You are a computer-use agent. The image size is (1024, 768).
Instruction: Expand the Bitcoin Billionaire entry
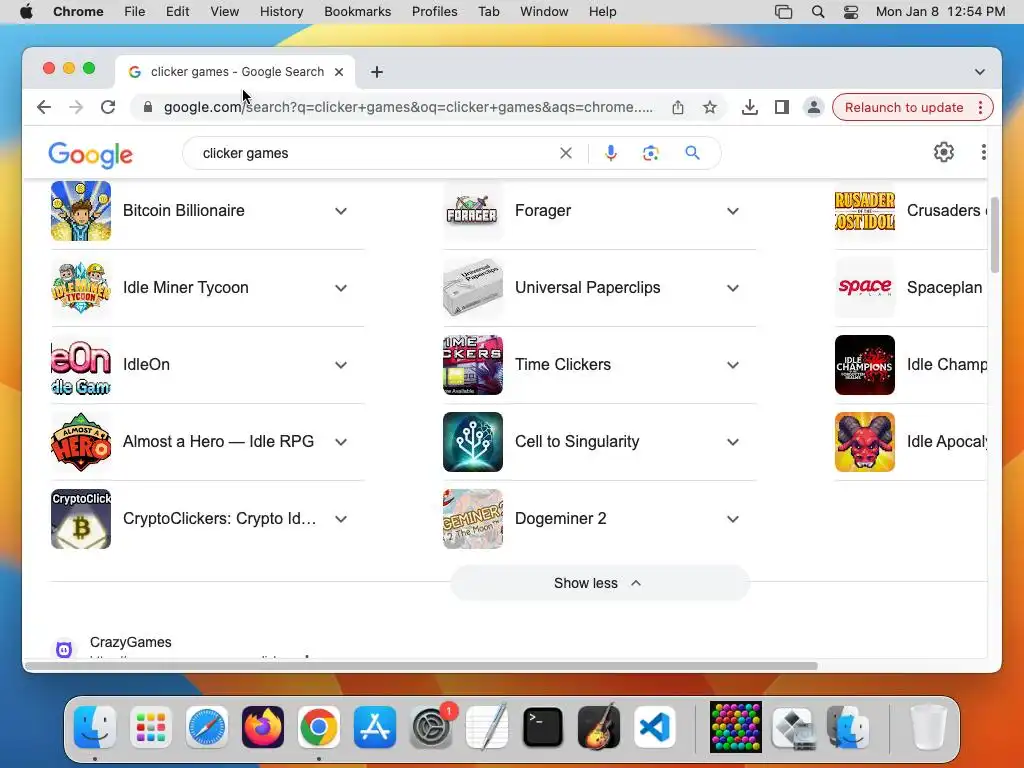click(x=341, y=211)
